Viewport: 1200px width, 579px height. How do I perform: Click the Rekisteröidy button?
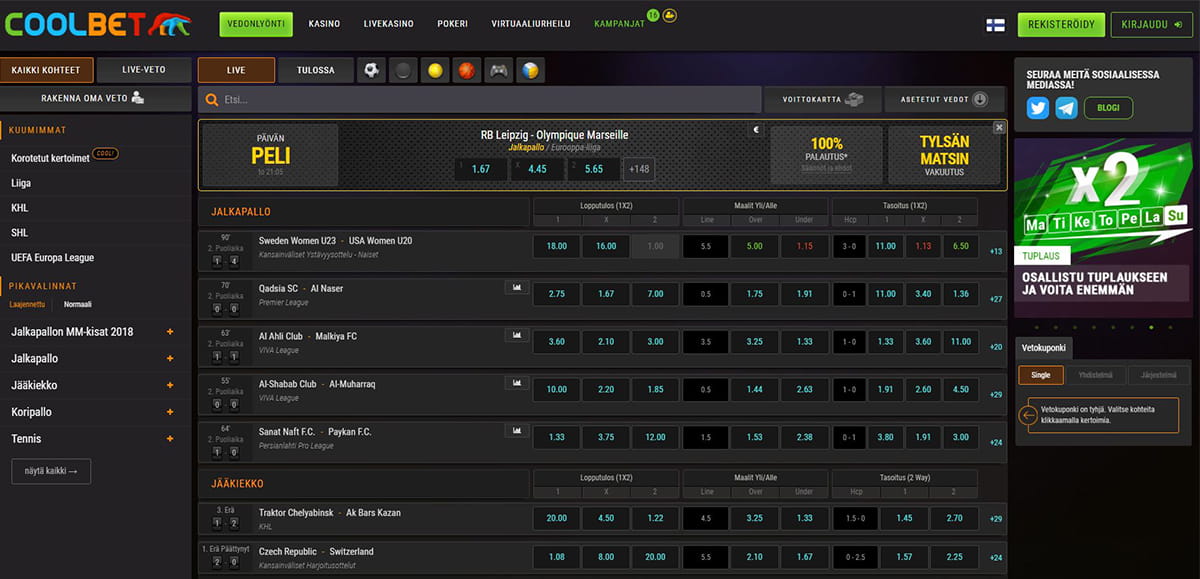click(x=1061, y=25)
